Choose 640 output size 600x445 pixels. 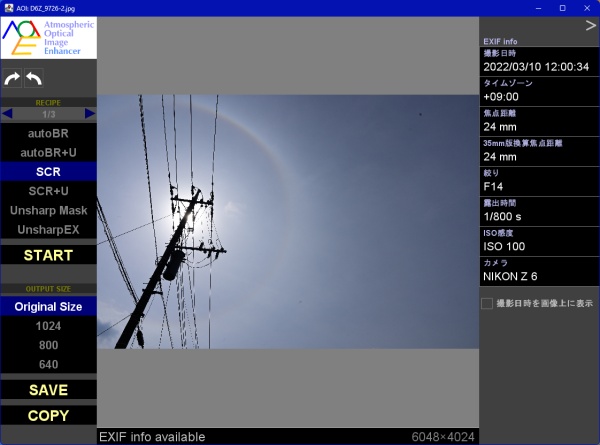pos(48,364)
